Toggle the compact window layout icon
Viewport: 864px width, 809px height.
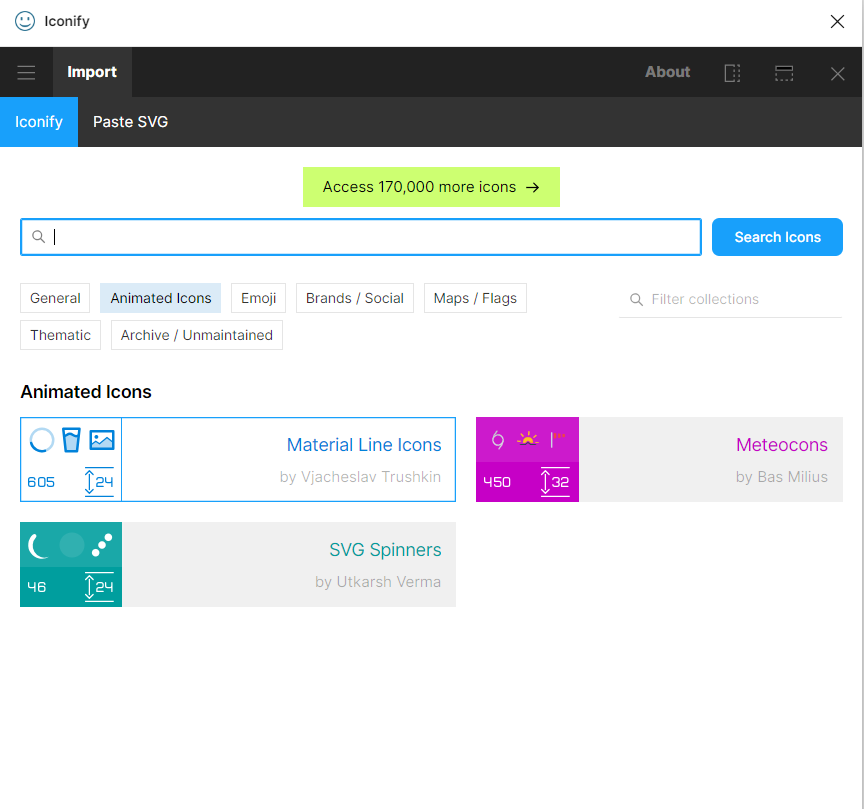tap(784, 73)
